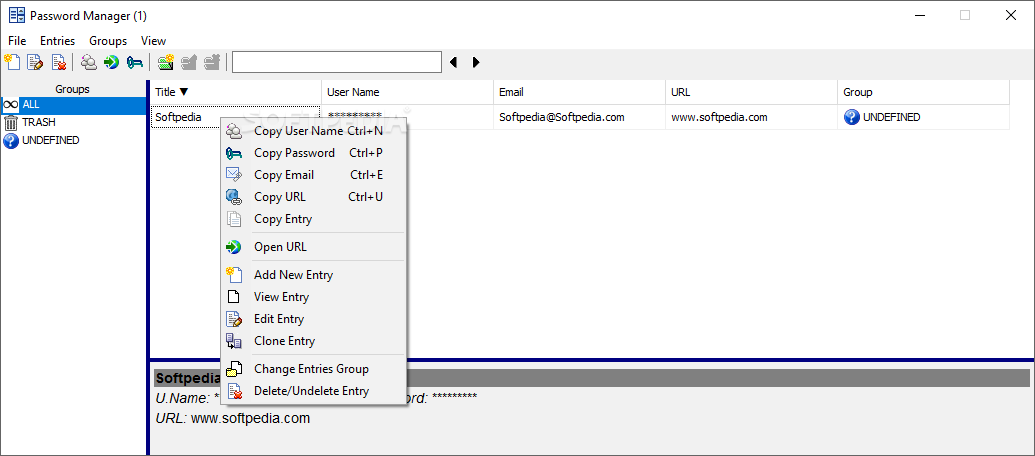Click the Open URL toolbar icon
Viewport: 1035px width, 456px height.
pos(112,62)
